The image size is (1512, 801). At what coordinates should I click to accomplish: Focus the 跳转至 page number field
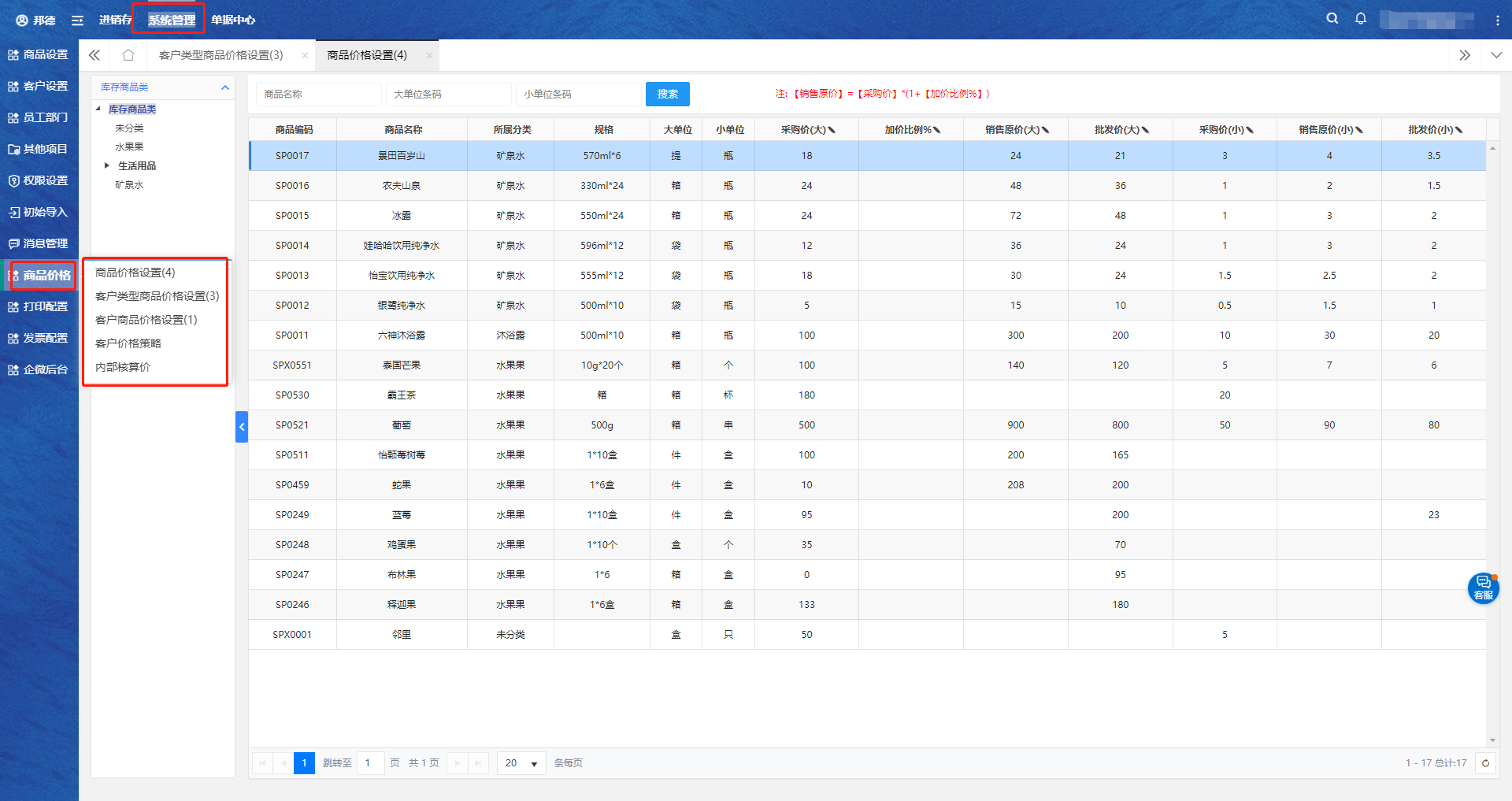tap(370, 763)
